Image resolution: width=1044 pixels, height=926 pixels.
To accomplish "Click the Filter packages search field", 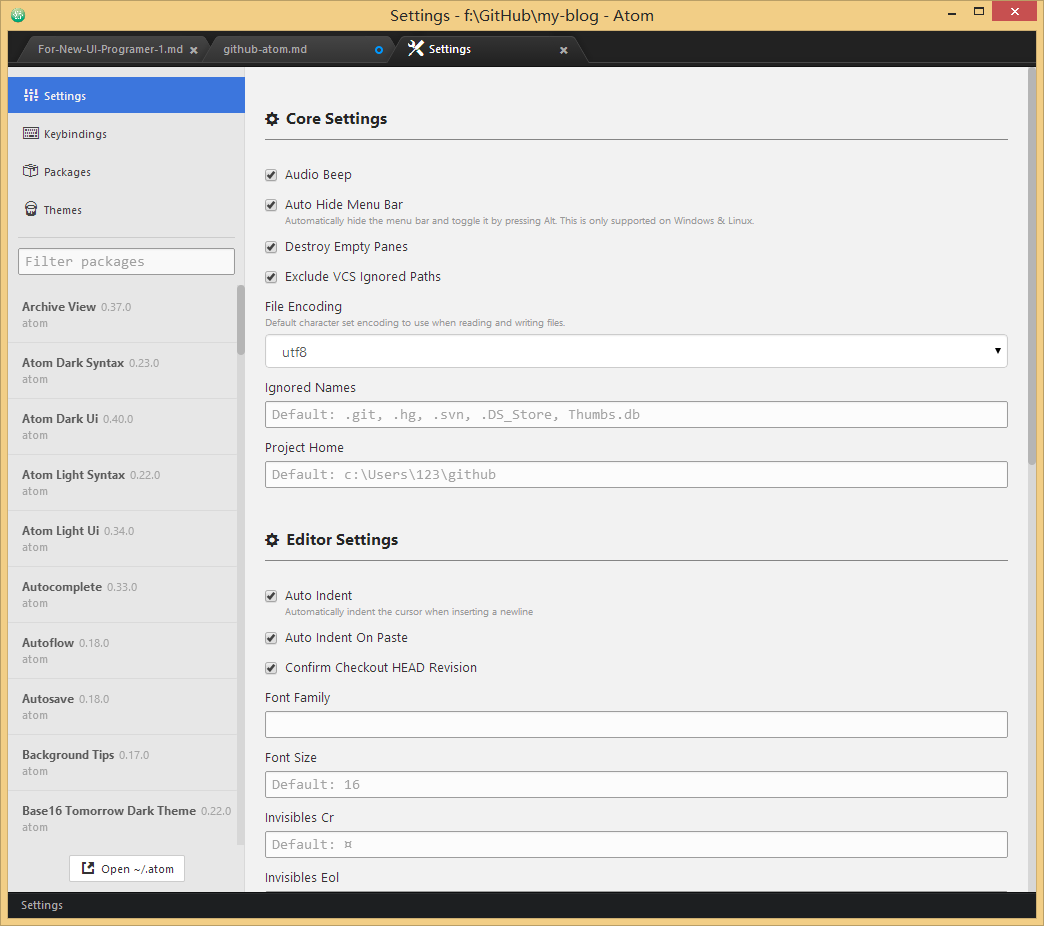I will pos(127,261).
